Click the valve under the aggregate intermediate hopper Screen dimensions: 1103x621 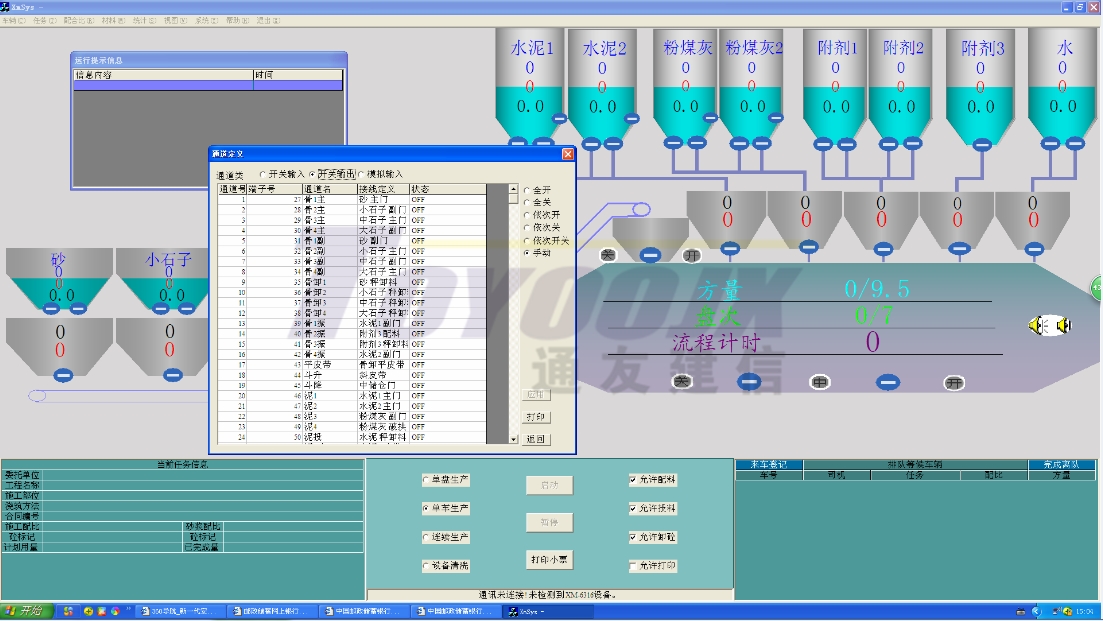click(650, 255)
